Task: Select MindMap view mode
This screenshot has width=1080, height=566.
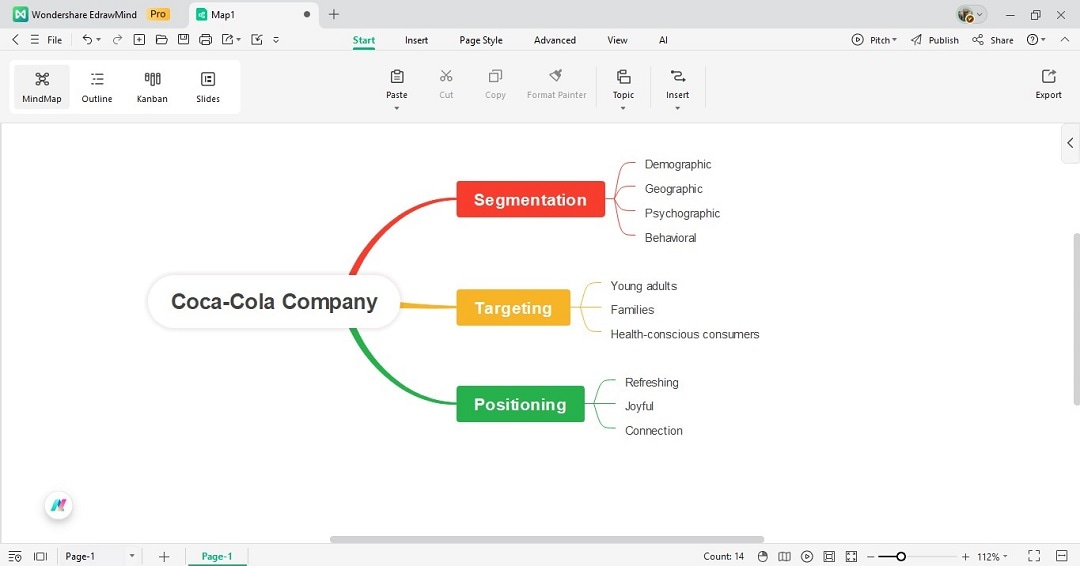Action: [x=42, y=87]
